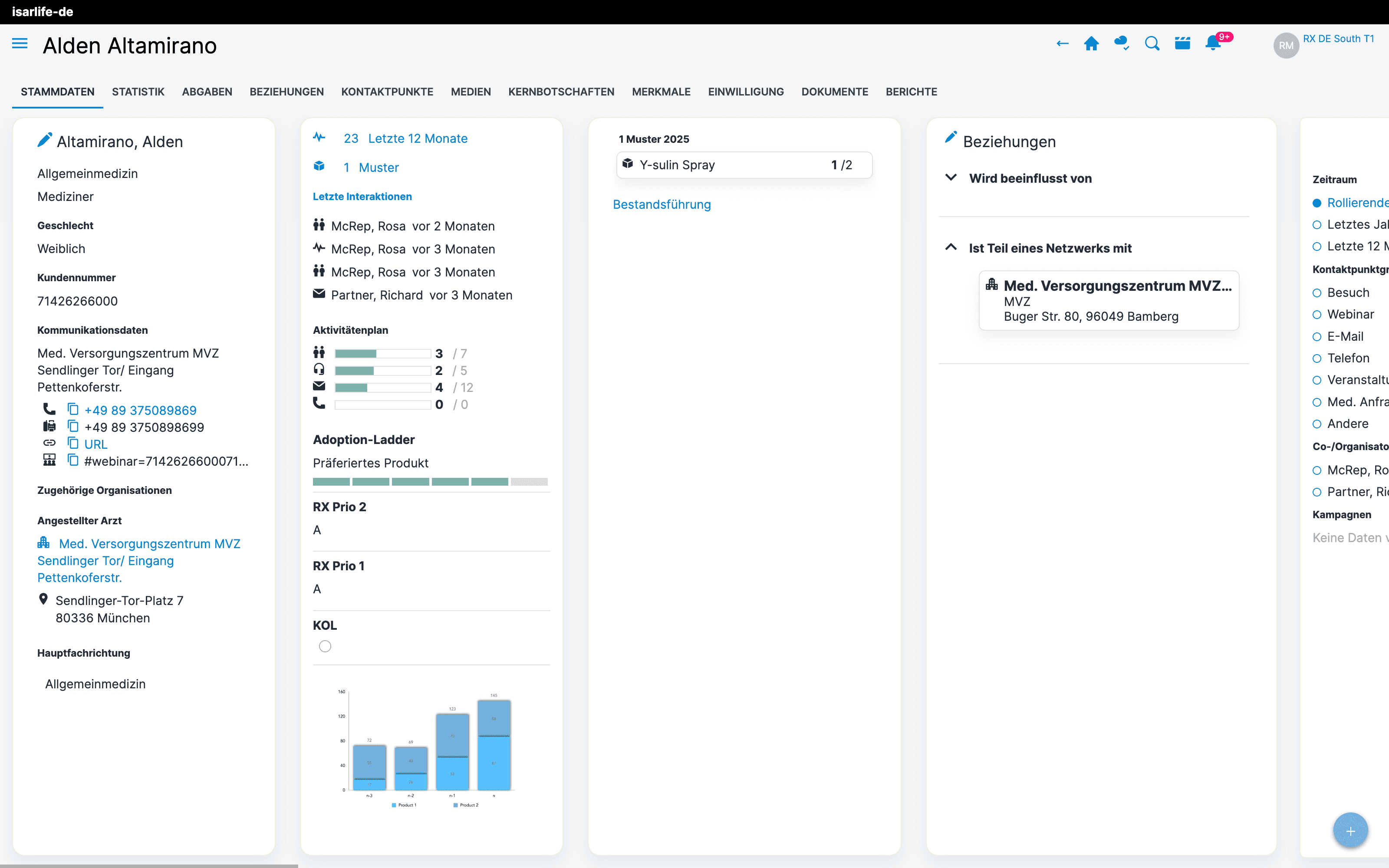Toggle the KOL radio button
The image size is (1389, 868).
325,646
